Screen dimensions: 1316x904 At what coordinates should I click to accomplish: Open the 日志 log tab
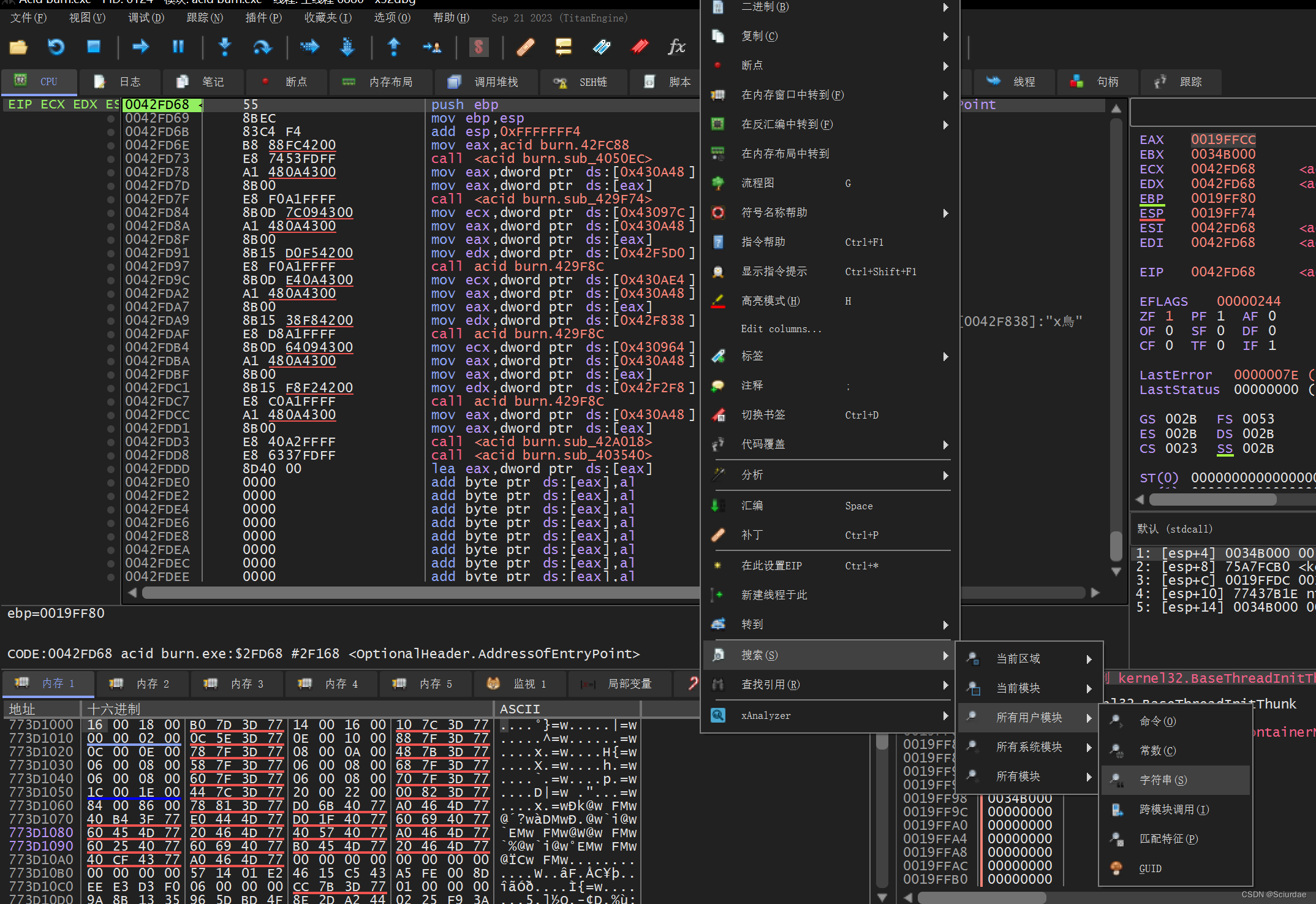[121, 82]
